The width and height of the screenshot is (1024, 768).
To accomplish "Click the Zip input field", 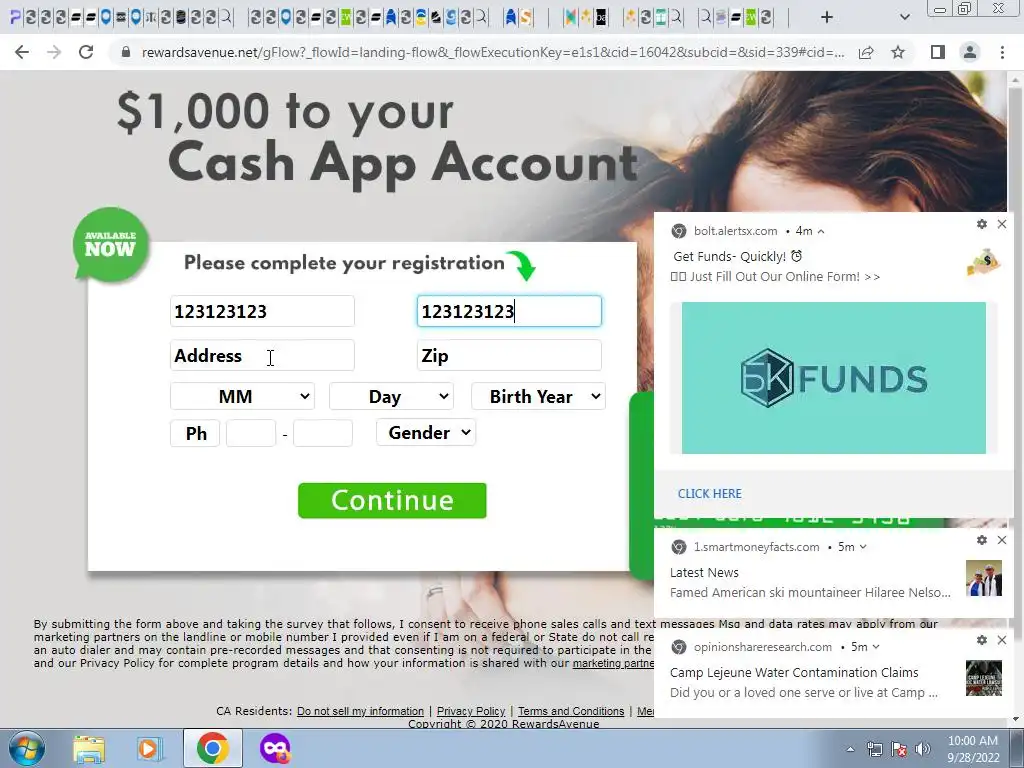I will coord(509,356).
